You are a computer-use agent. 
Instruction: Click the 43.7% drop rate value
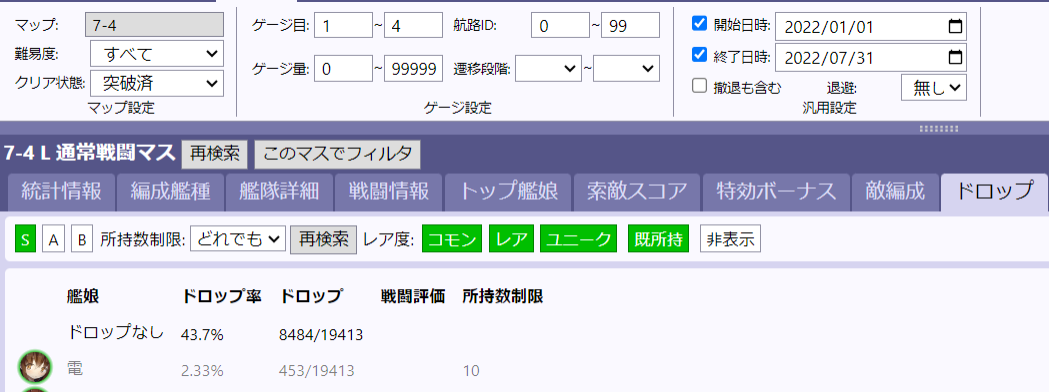[201, 334]
